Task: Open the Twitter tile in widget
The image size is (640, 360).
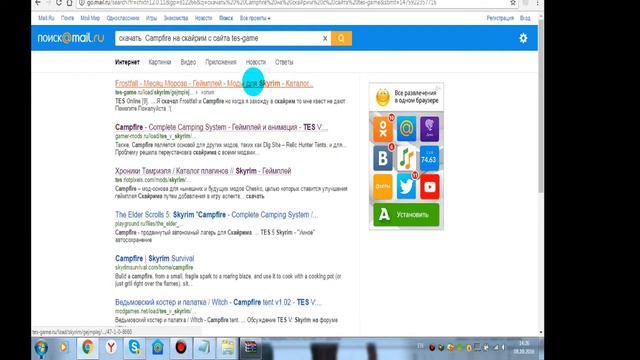Action: pos(406,187)
